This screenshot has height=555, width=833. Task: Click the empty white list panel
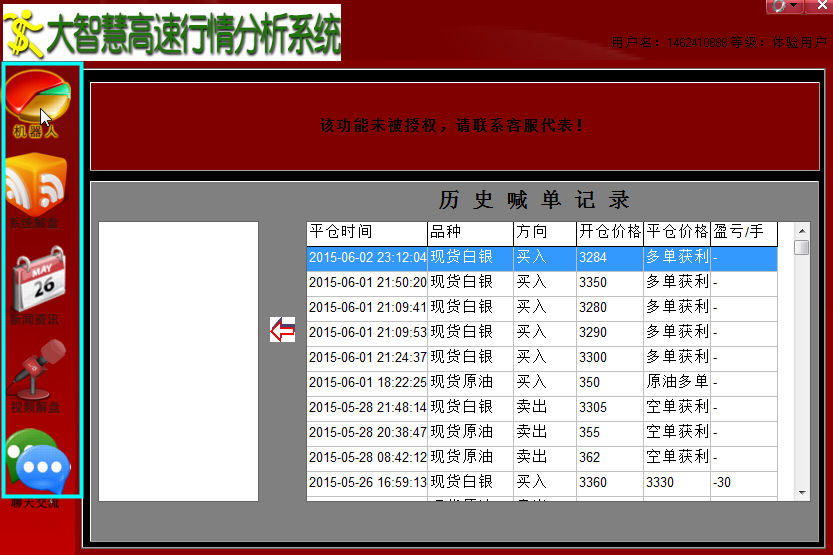pos(178,361)
